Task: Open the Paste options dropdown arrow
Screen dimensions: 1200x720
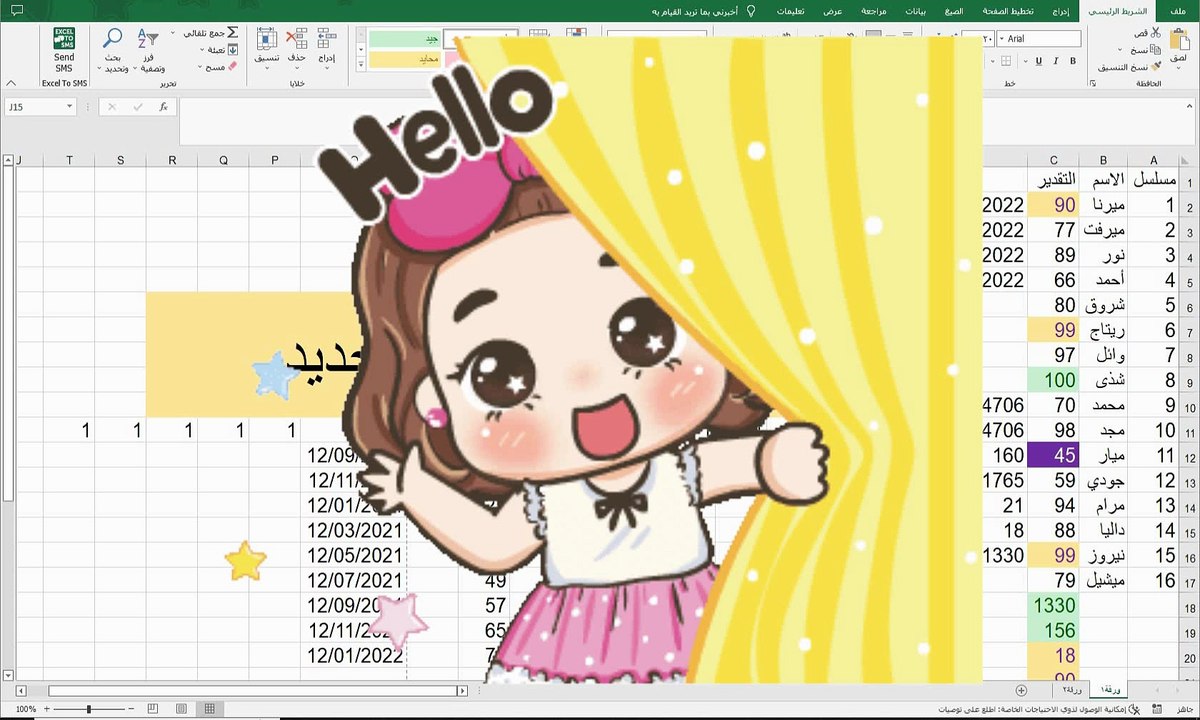Action: pyautogui.click(x=1178, y=68)
